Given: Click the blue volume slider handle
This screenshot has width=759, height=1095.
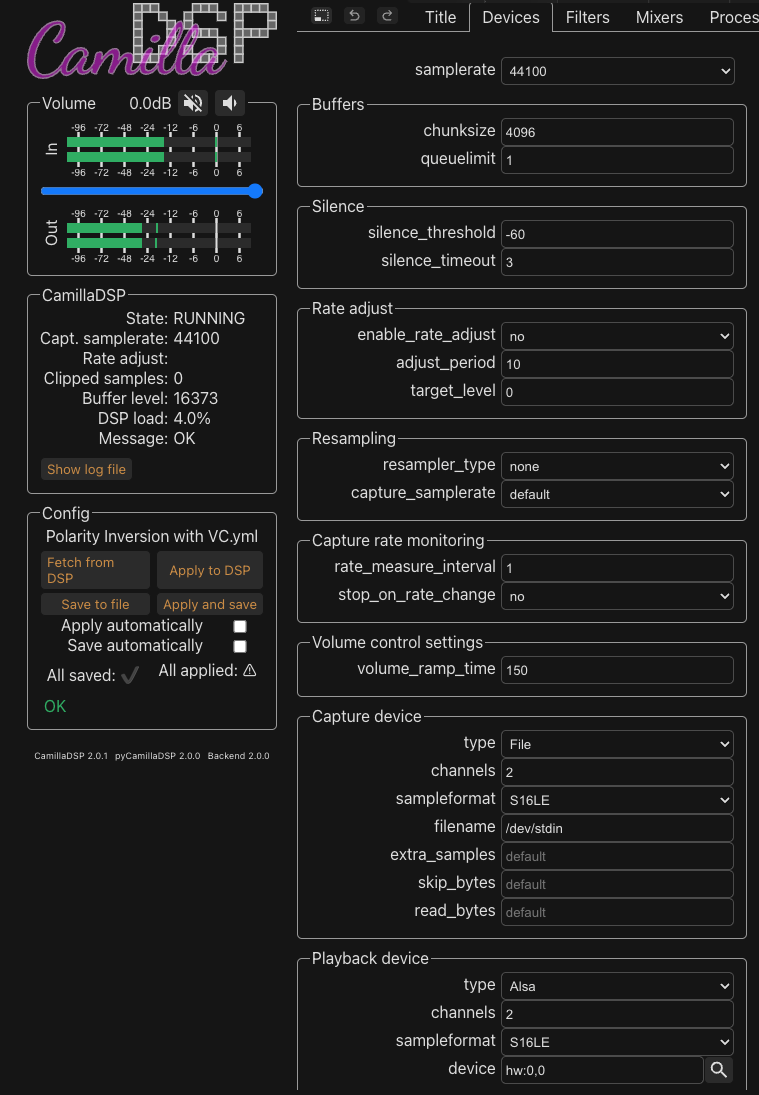Looking at the screenshot, I should point(256,191).
